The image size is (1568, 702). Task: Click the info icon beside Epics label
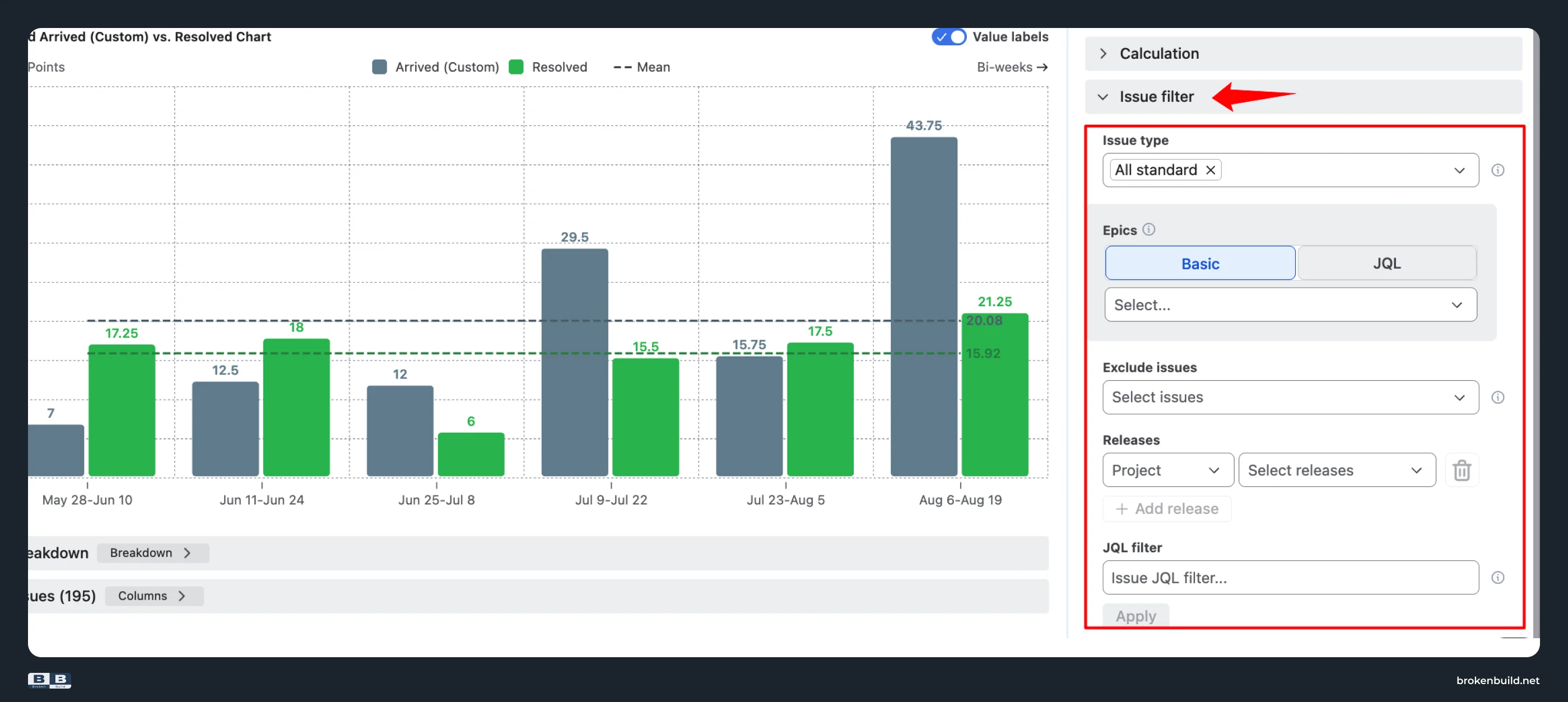[x=1148, y=230]
